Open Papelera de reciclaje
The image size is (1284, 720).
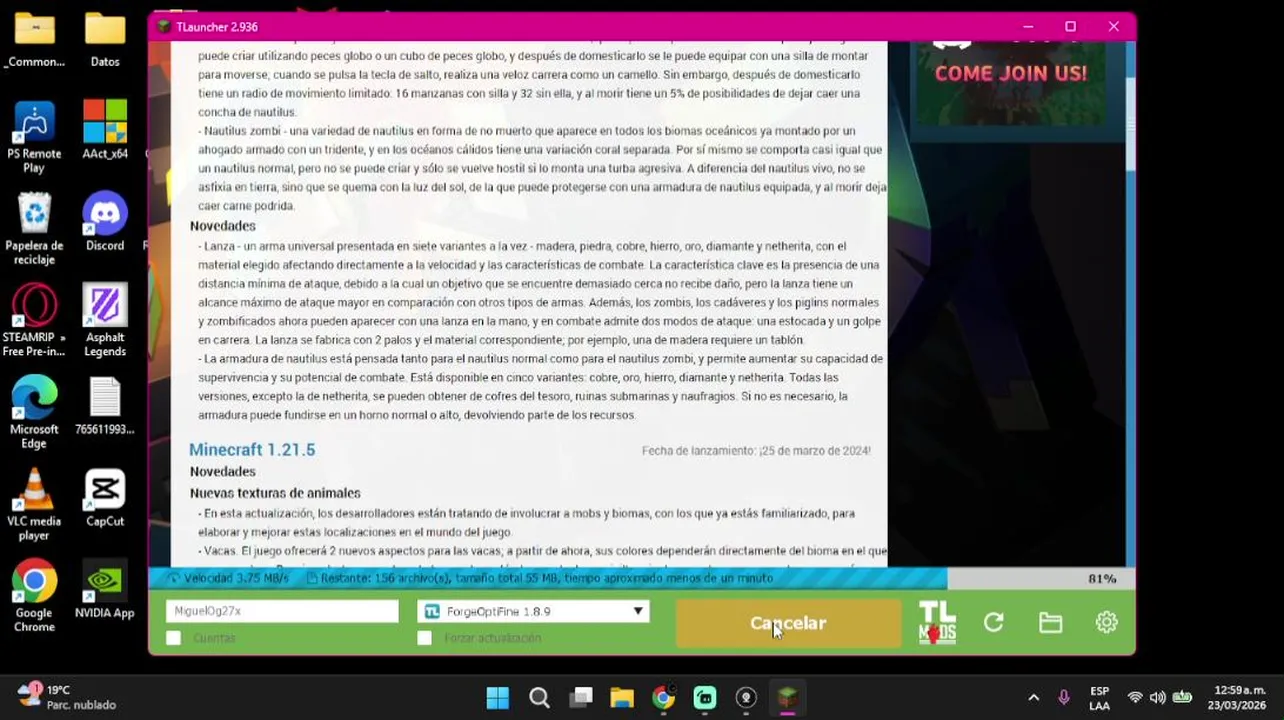point(34,229)
